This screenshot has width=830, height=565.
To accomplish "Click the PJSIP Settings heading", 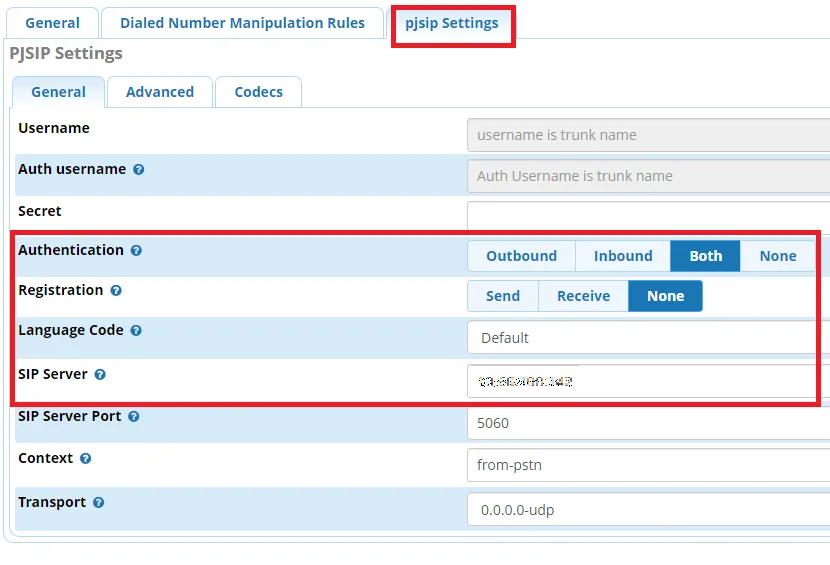I will pos(66,53).
